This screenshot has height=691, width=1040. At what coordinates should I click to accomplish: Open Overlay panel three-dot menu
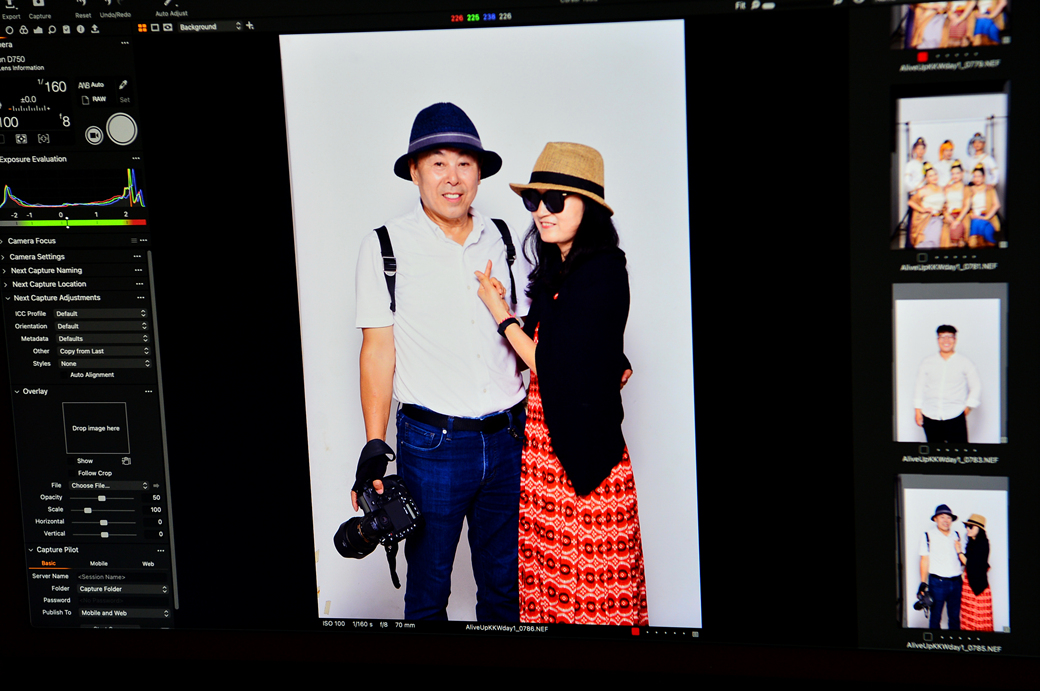tap(149, 391)
